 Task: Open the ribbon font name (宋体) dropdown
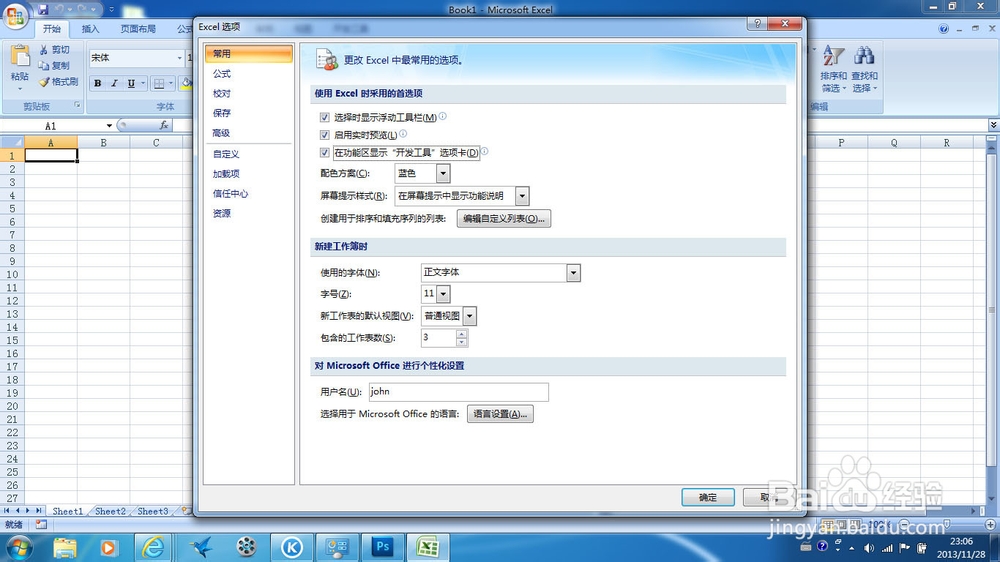click(x=179, y=58)
